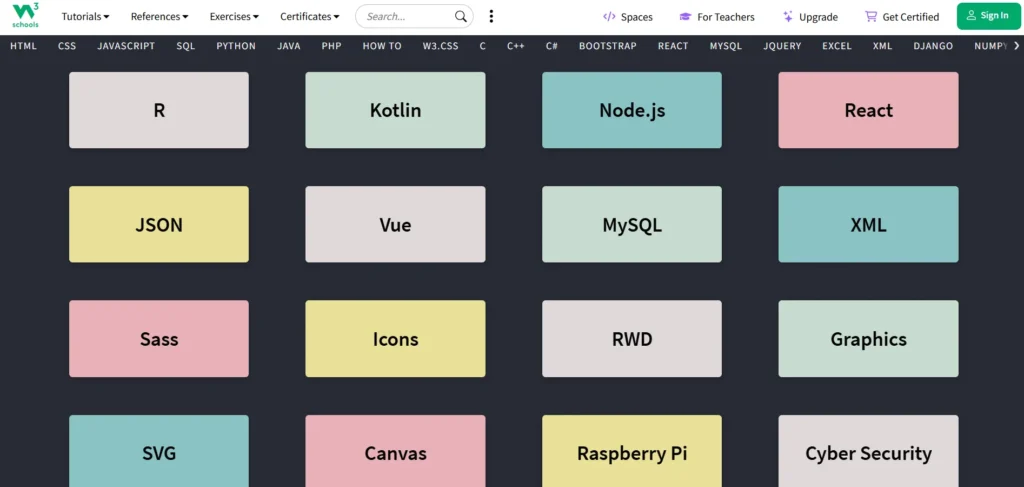Click the search magnifier icon
The width and height of the screenshot is (1024, 487).
461,16
